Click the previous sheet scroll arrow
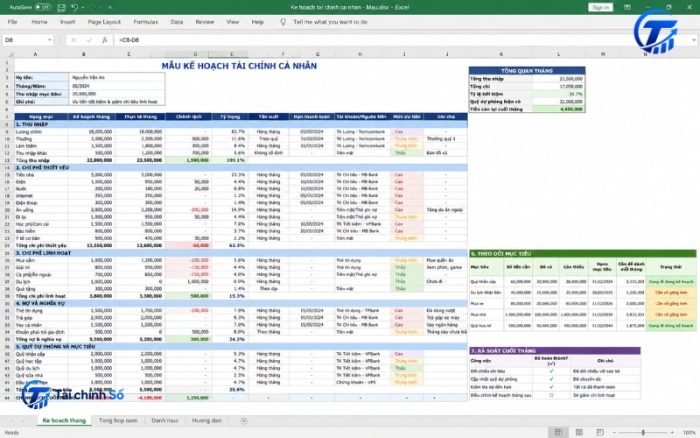This screenshot has height=438, width=700. (x=12, y=421)
